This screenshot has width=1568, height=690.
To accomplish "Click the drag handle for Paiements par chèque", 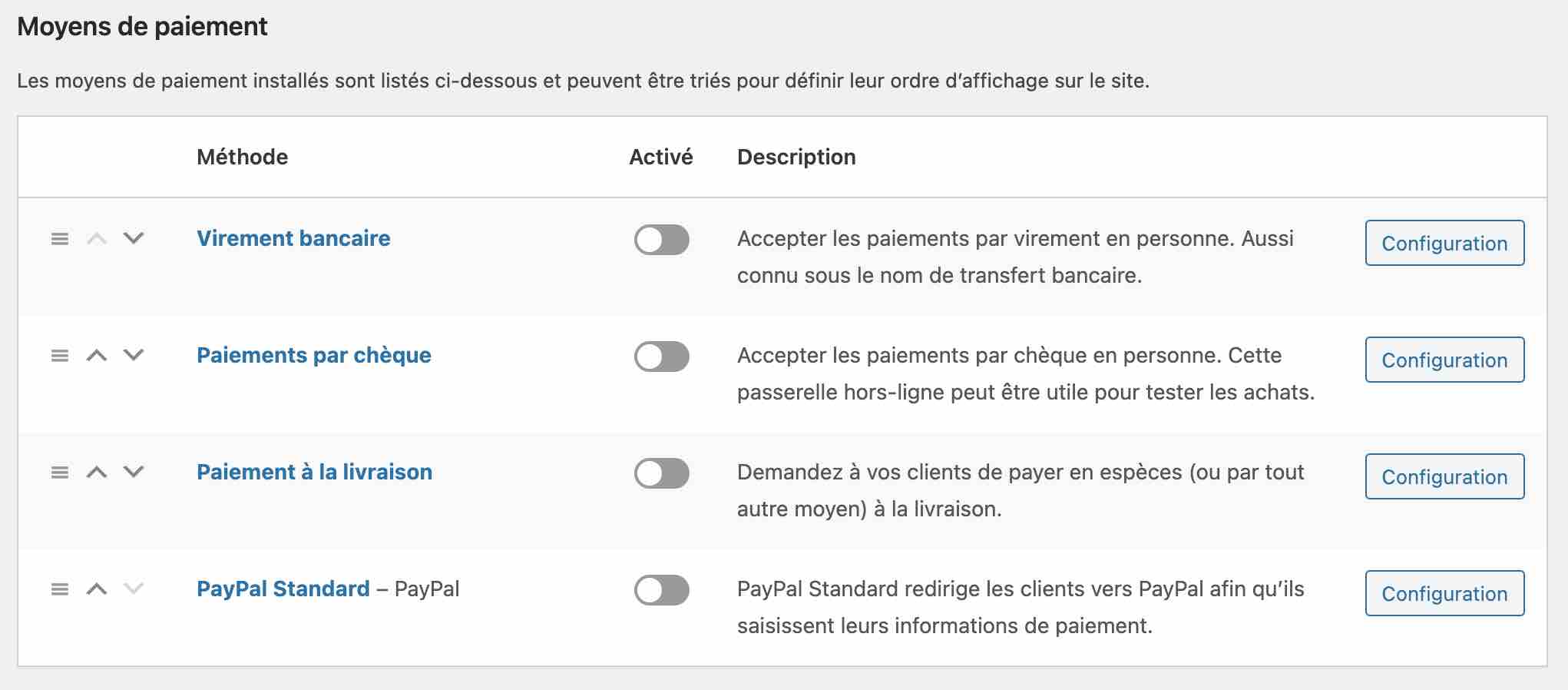I will click(x=60, y=356).
